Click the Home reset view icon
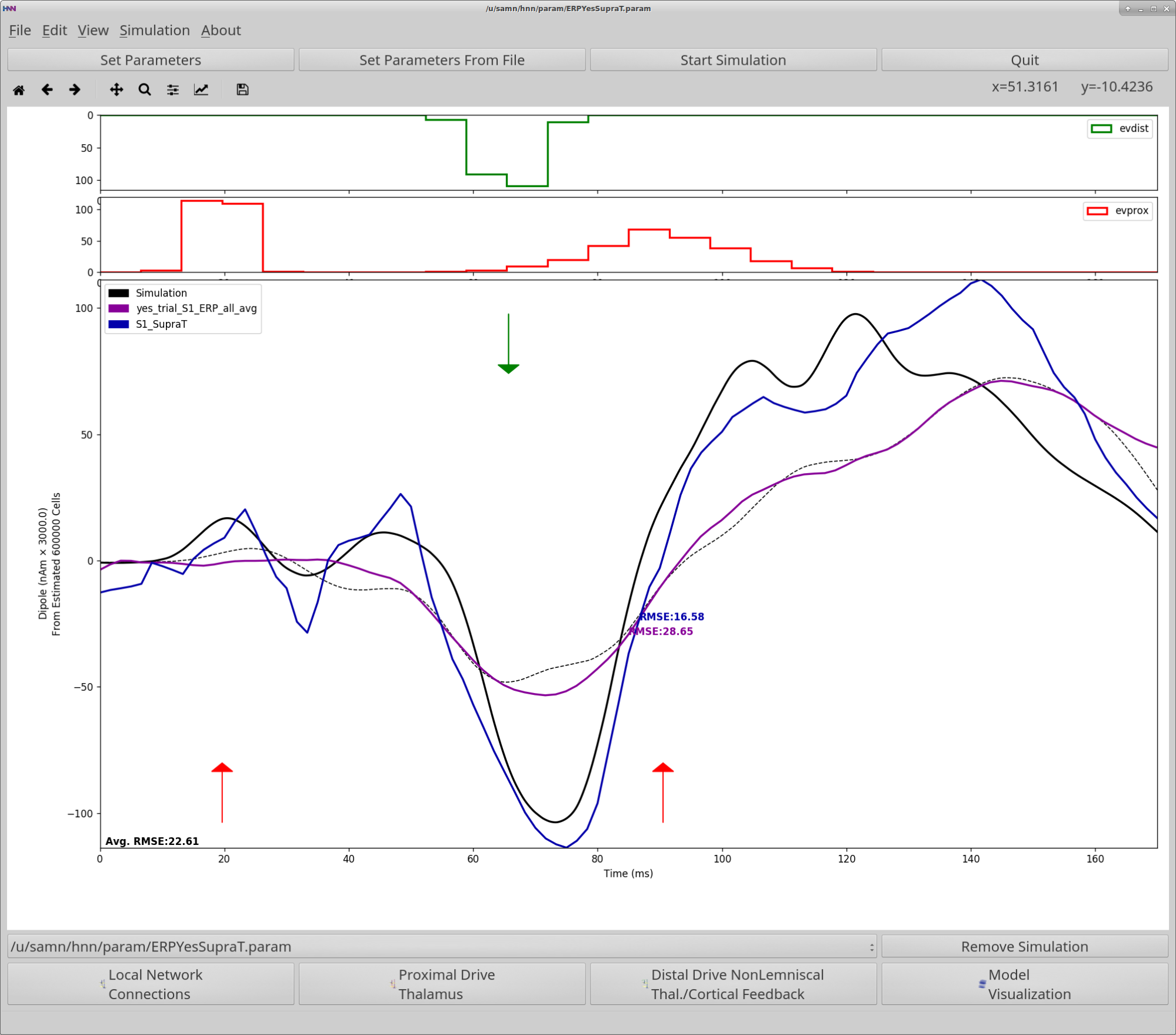This screenshot has width=1176, height=1035. (19, 89)
